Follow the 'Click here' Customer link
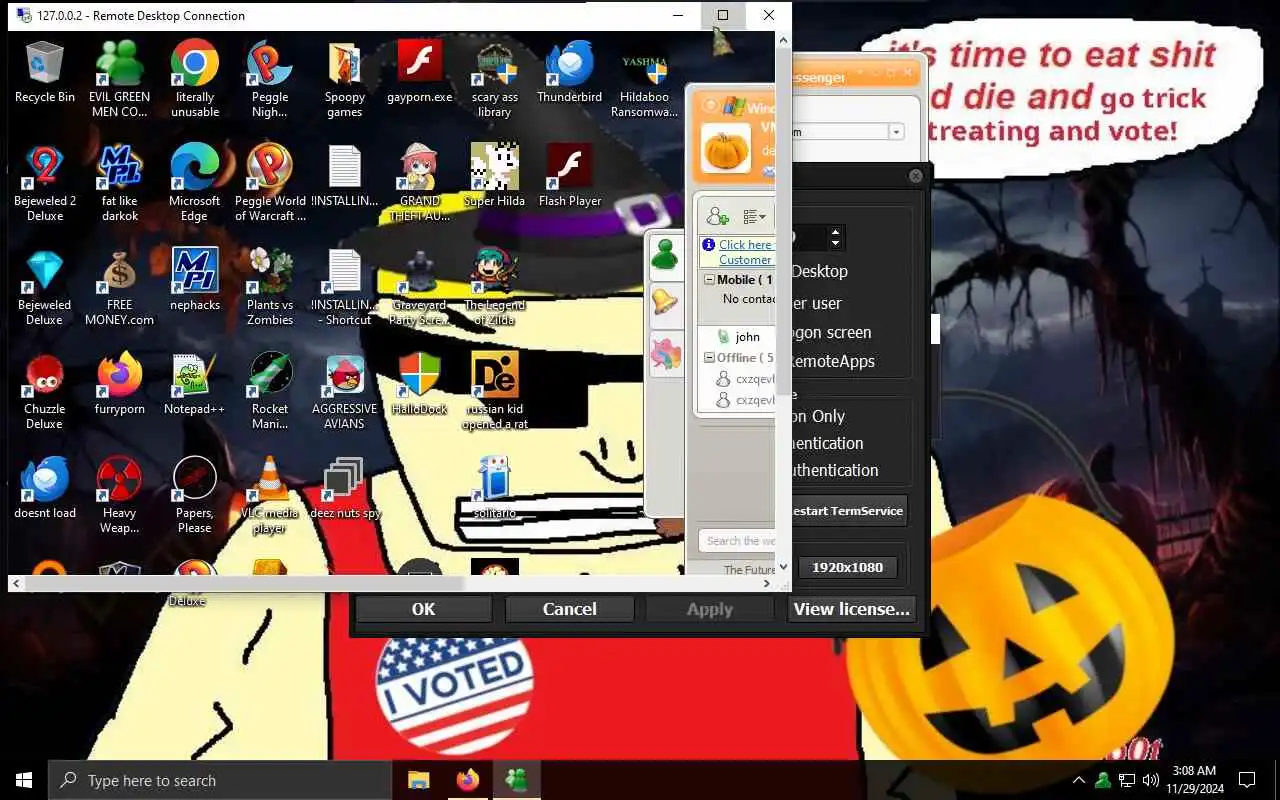The image size is (1280, 800). coord(745,252)
